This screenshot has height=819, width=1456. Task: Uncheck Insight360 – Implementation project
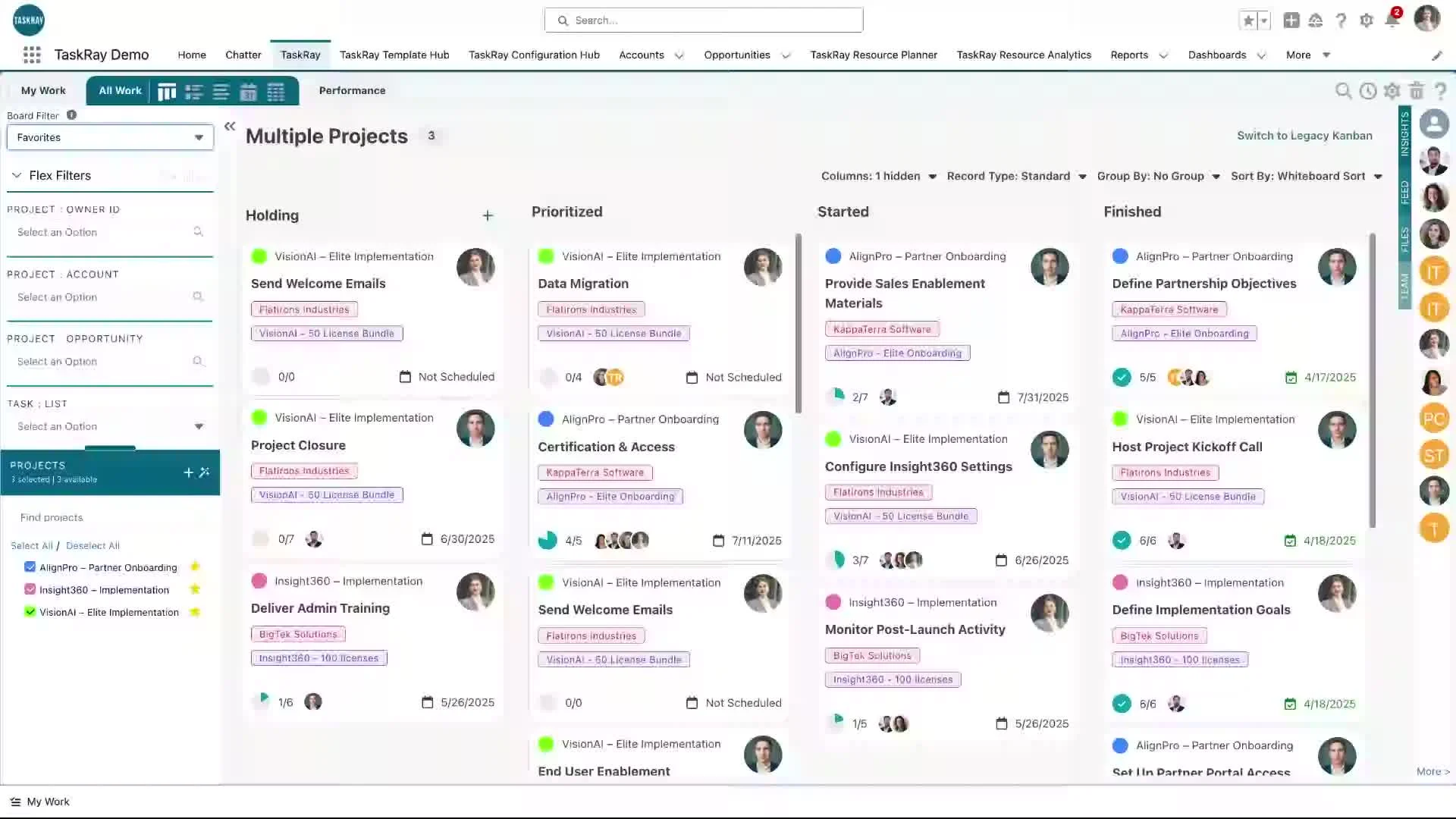30,589
